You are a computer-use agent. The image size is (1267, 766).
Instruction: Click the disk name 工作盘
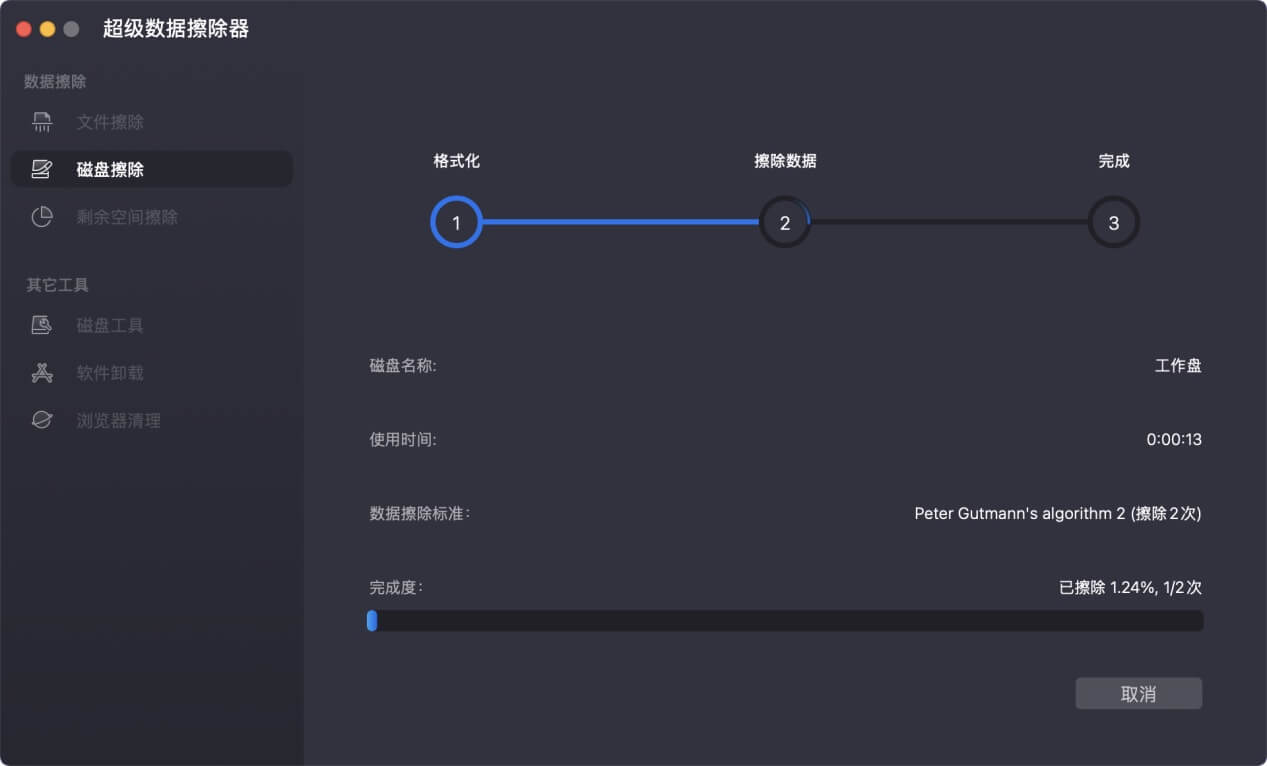click(1179, 365)
